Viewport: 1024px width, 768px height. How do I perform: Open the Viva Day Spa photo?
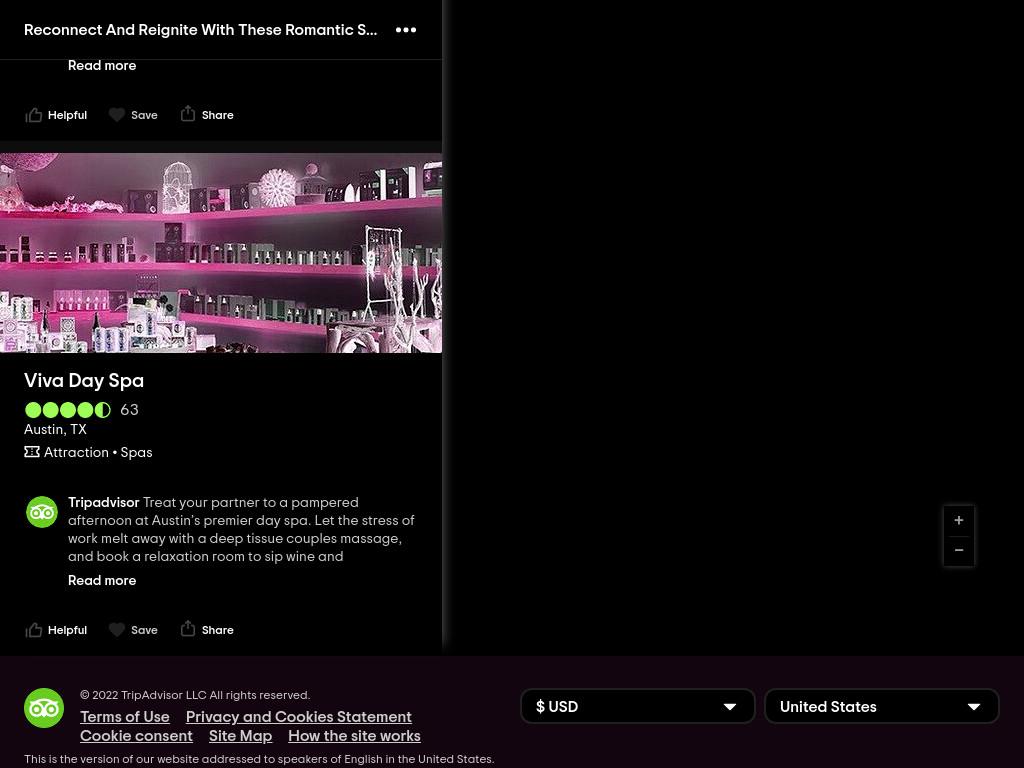coord(221,253)
